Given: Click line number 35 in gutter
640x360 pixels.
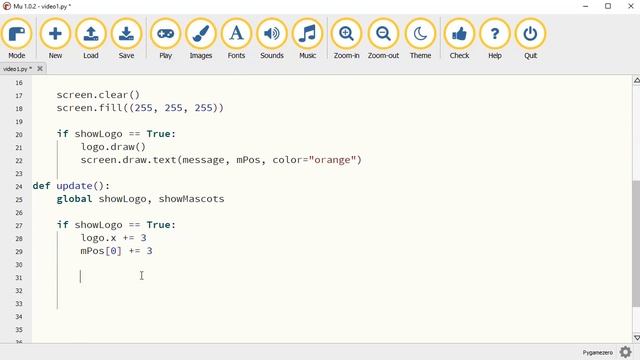Looking at the screenshot, I should [19, 330].
